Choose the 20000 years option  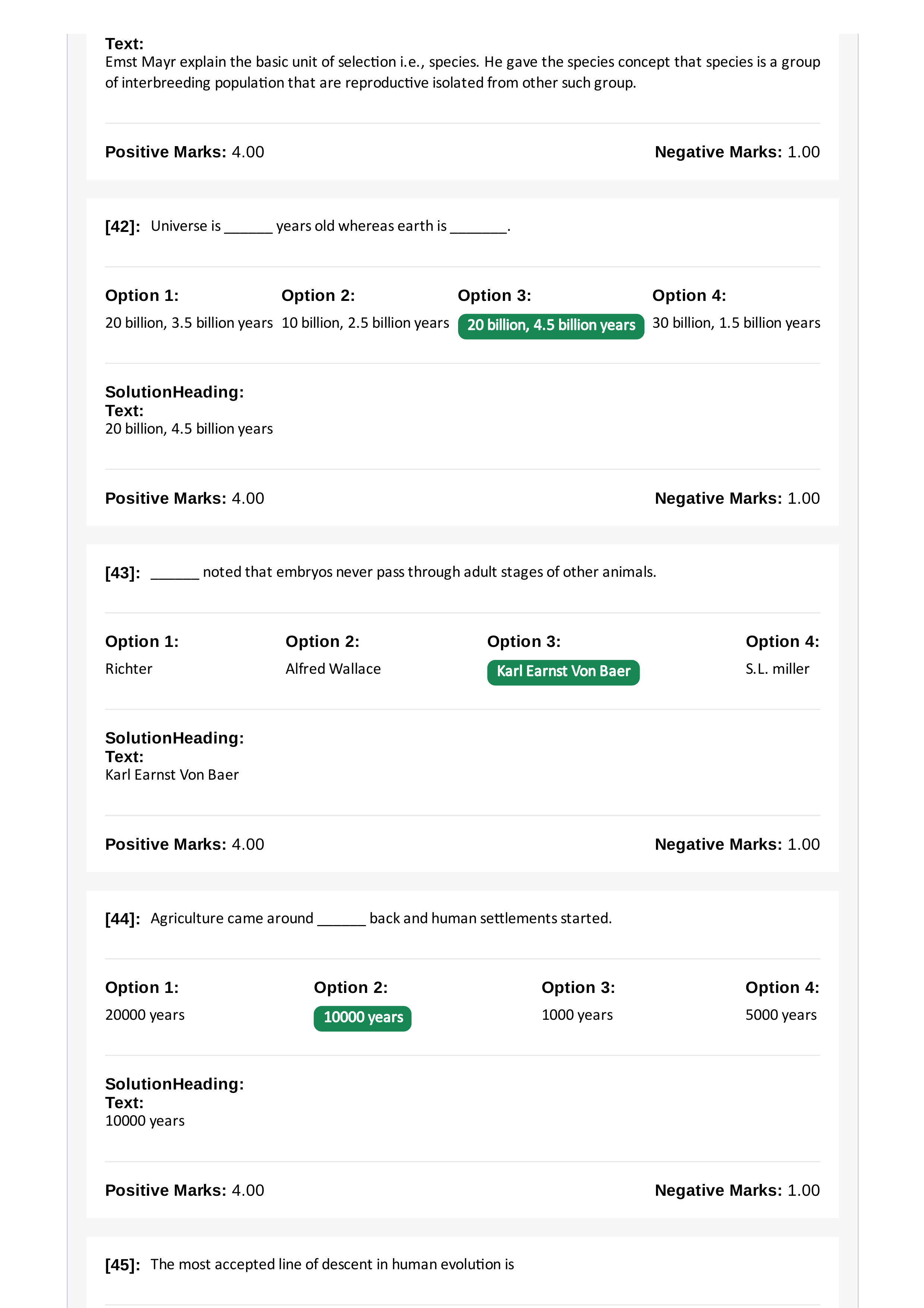[145, 1015]
